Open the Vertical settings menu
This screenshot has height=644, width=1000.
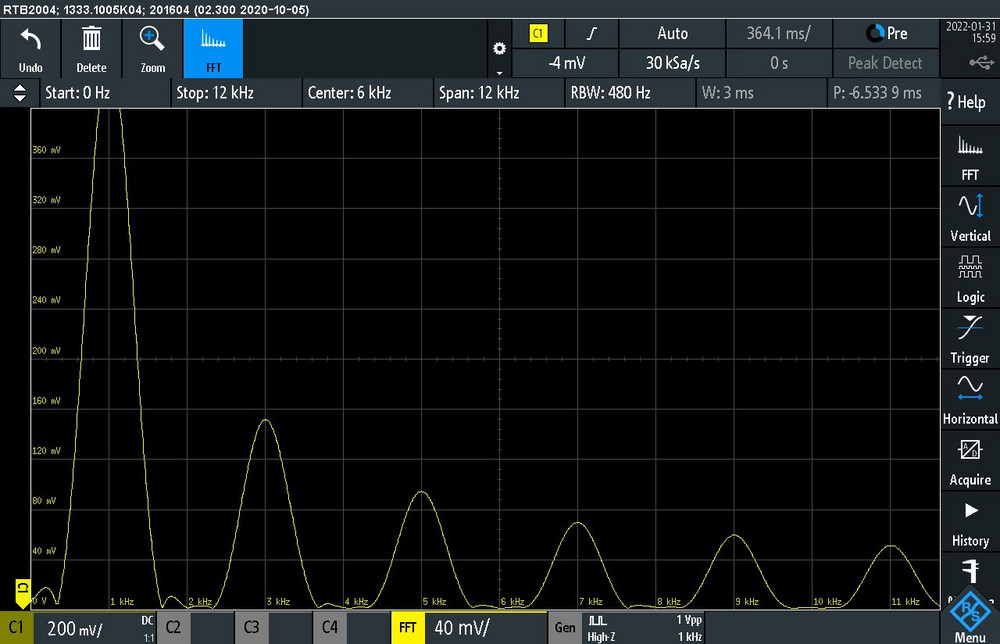tap(970, 218)
